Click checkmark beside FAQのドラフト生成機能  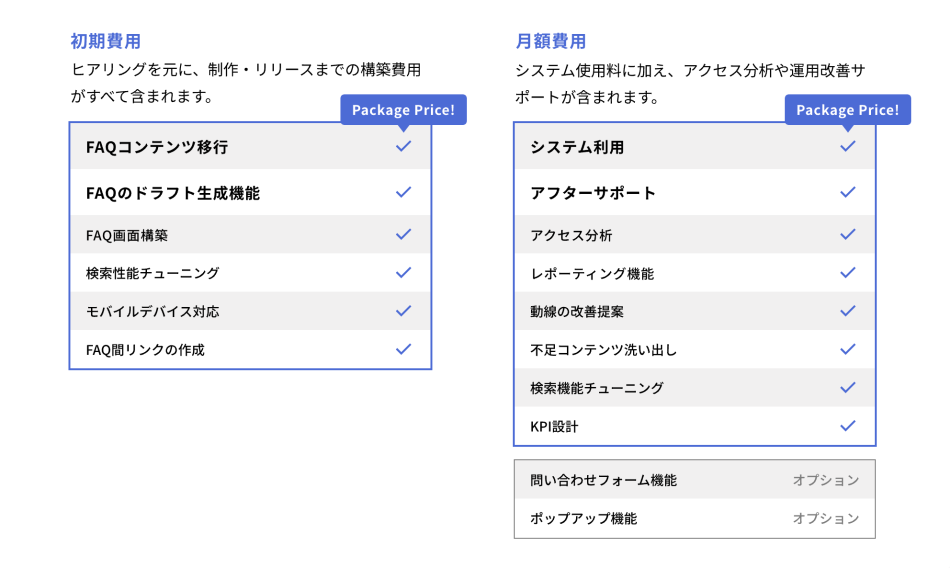(403, 192)
